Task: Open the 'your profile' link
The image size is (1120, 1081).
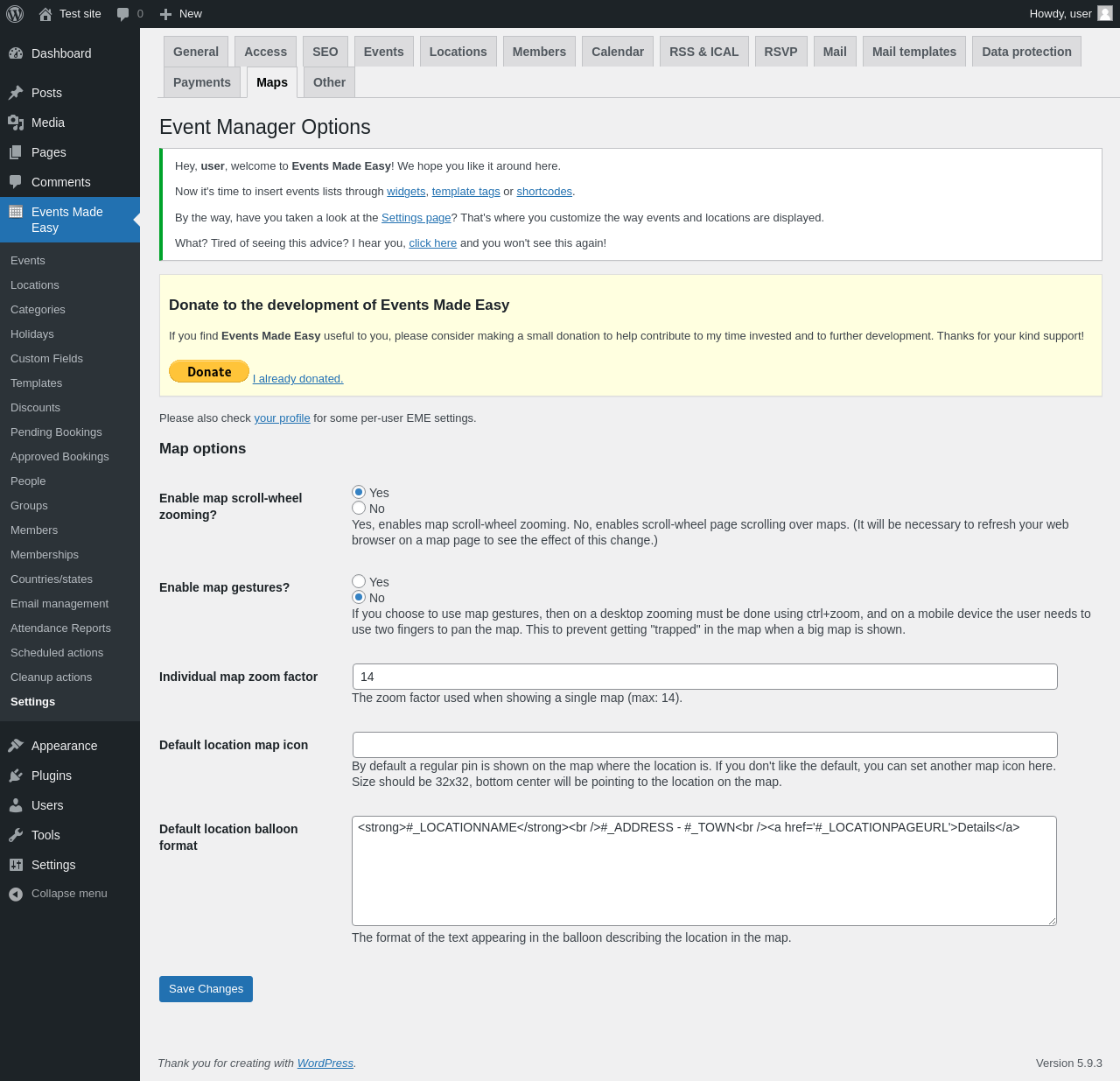Action: (x=282, y=418)
